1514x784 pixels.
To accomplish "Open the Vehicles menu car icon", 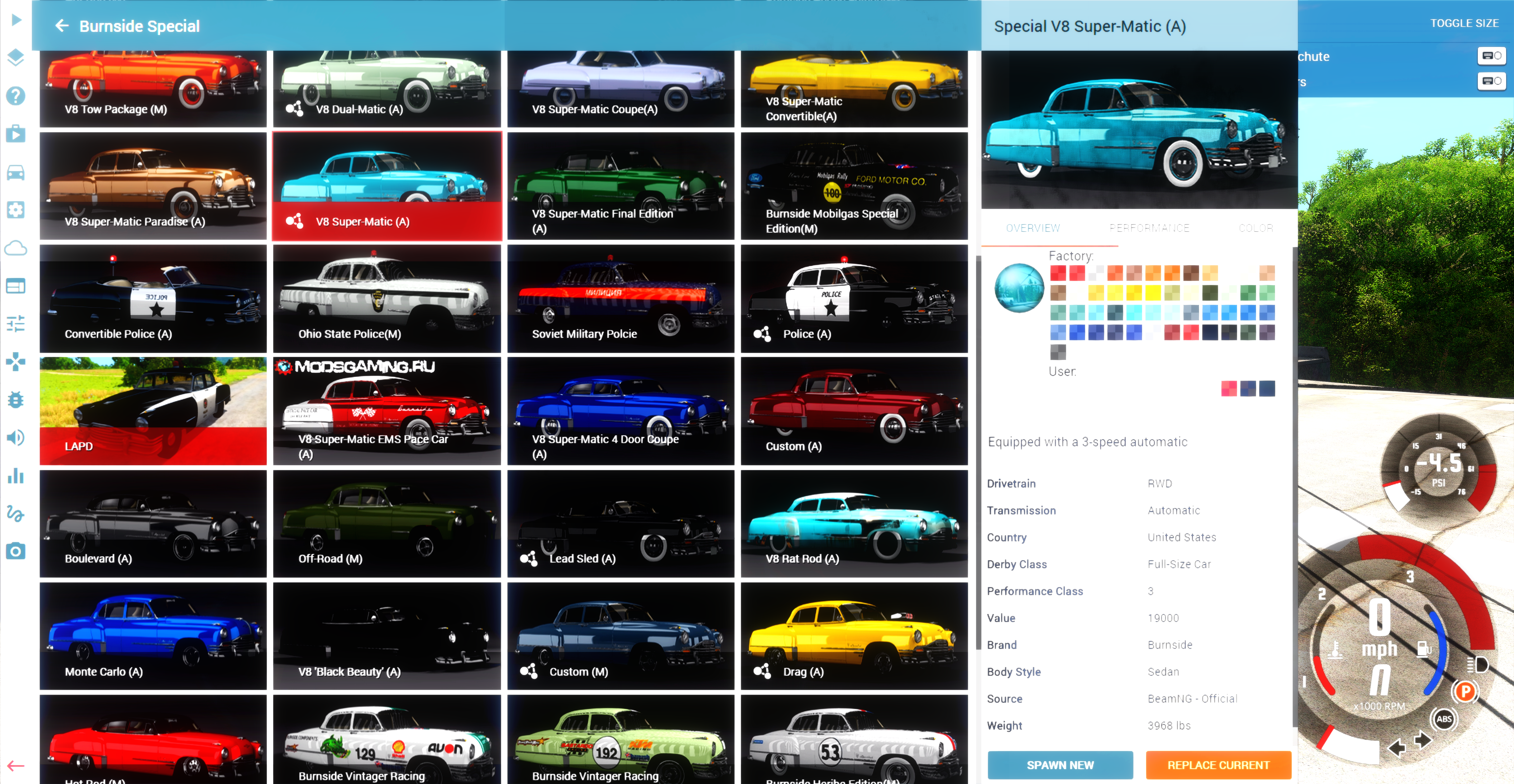I will click(15, 172).
